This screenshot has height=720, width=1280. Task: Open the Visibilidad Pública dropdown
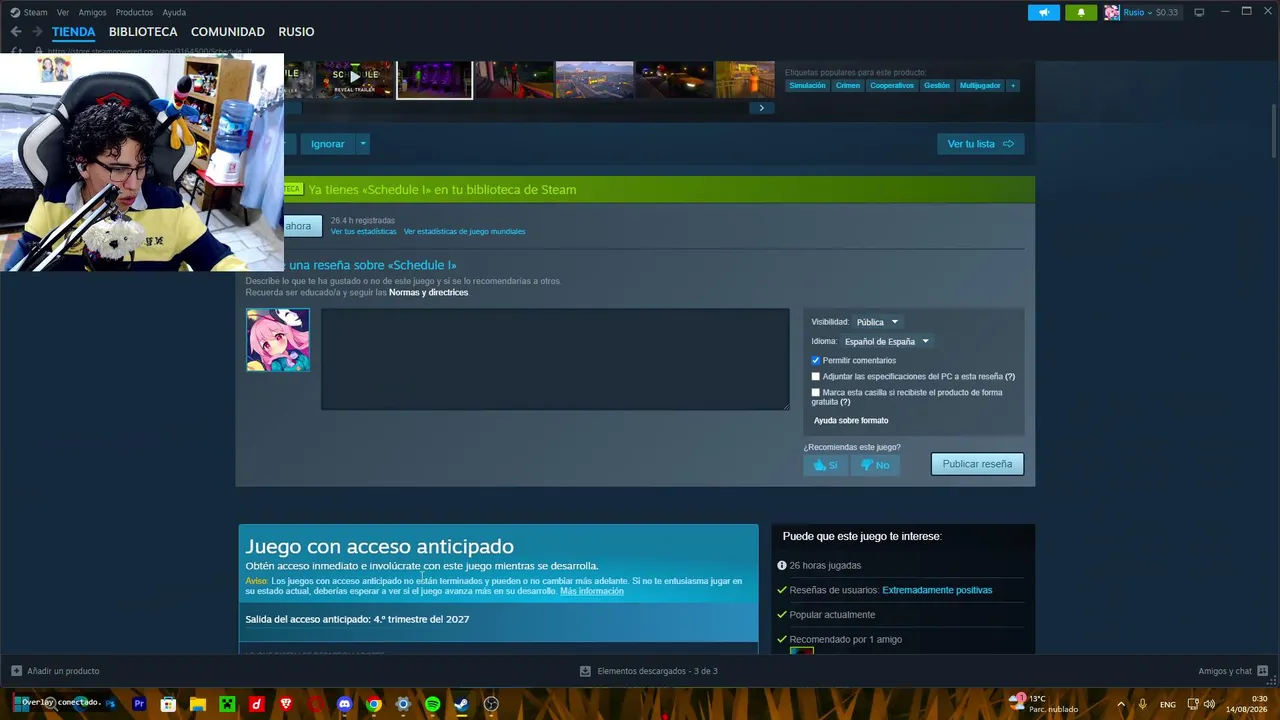point(877,322)
